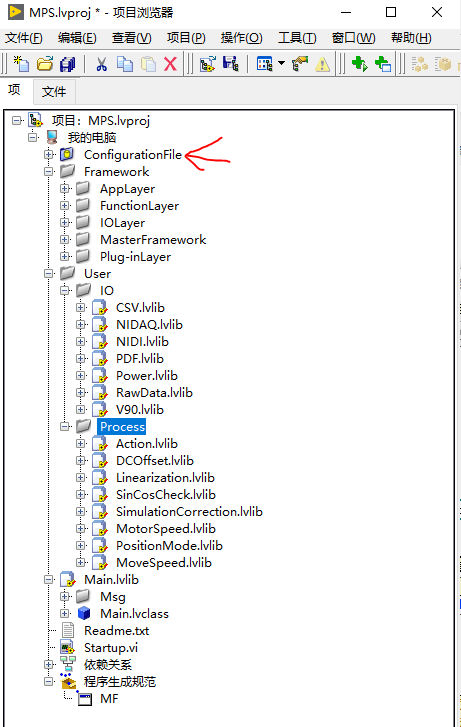Image resolution: width=461 pixels, height=727 pixels.
Task: Click the red Delete X icon
Action: 171,64
